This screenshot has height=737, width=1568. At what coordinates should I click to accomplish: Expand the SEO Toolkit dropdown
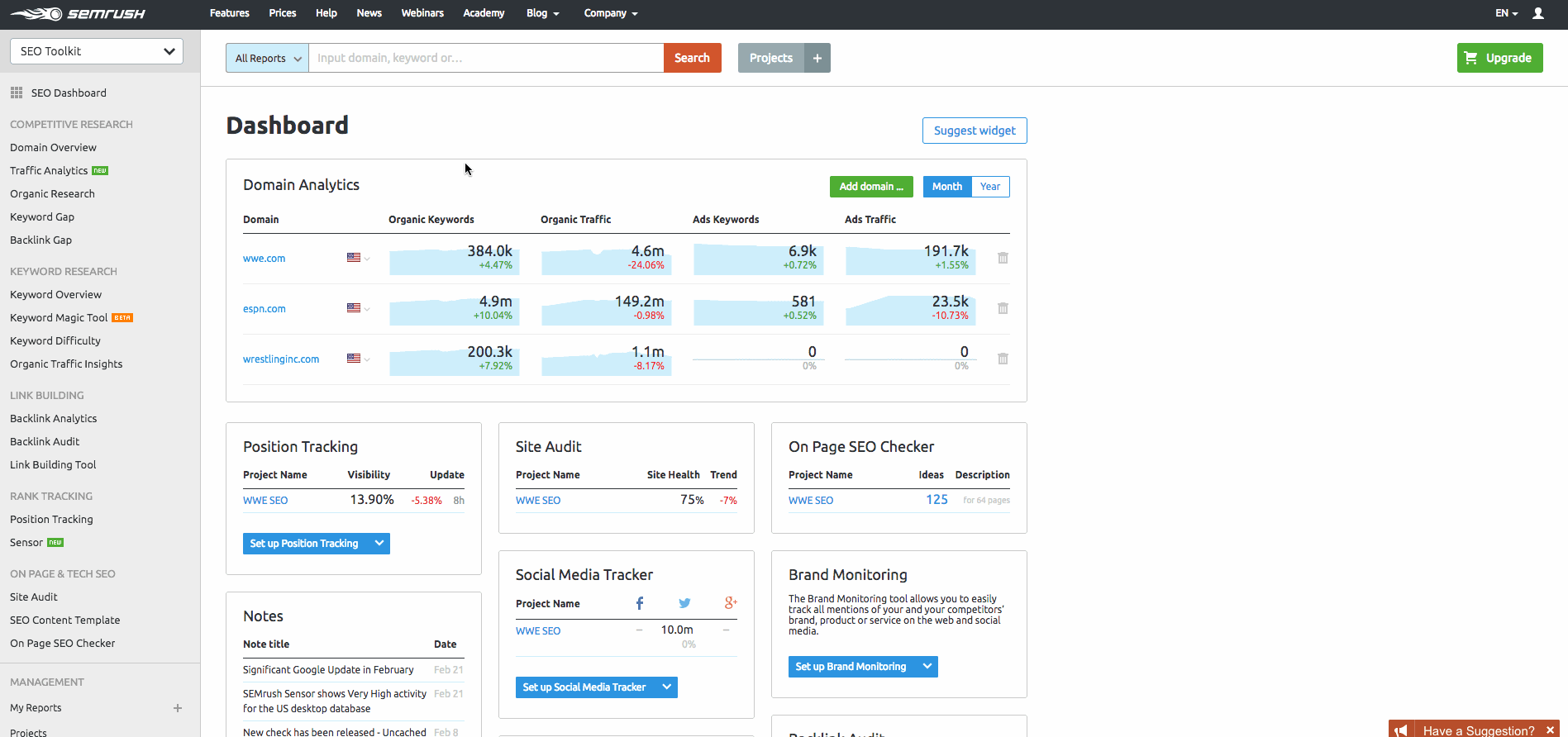(97, 51)
